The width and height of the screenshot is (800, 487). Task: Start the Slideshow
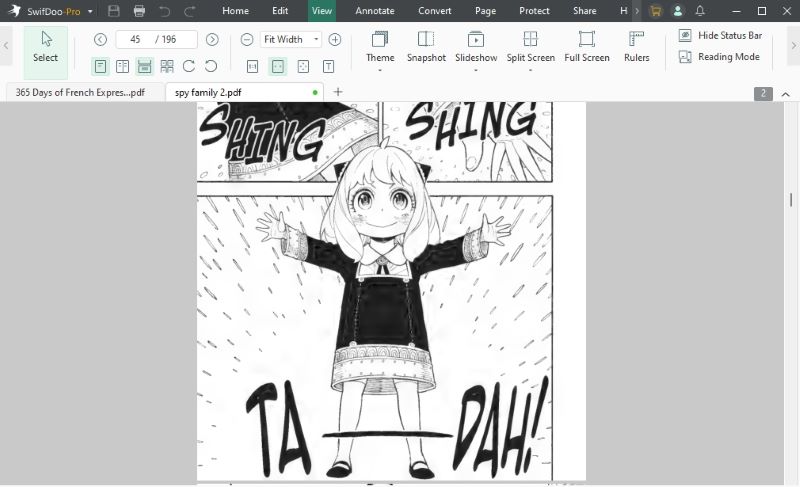(x=476, y=46)
